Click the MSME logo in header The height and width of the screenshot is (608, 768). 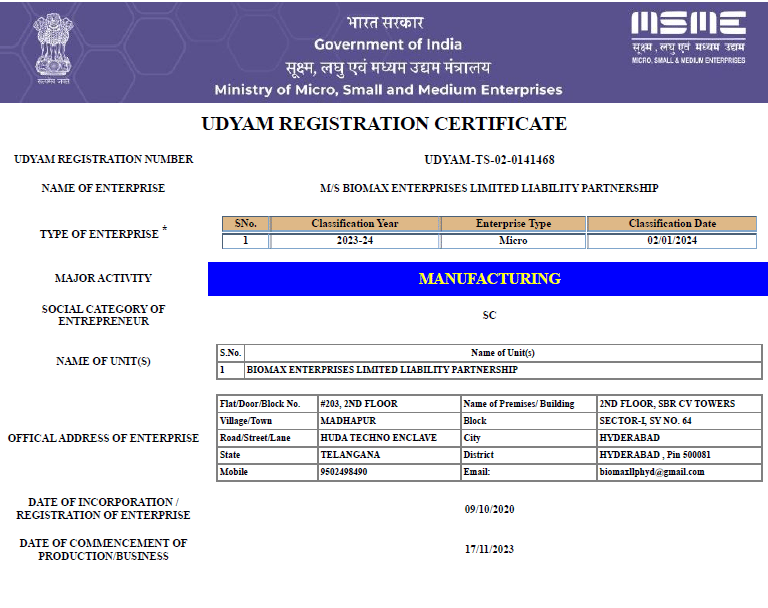point(688,38)
